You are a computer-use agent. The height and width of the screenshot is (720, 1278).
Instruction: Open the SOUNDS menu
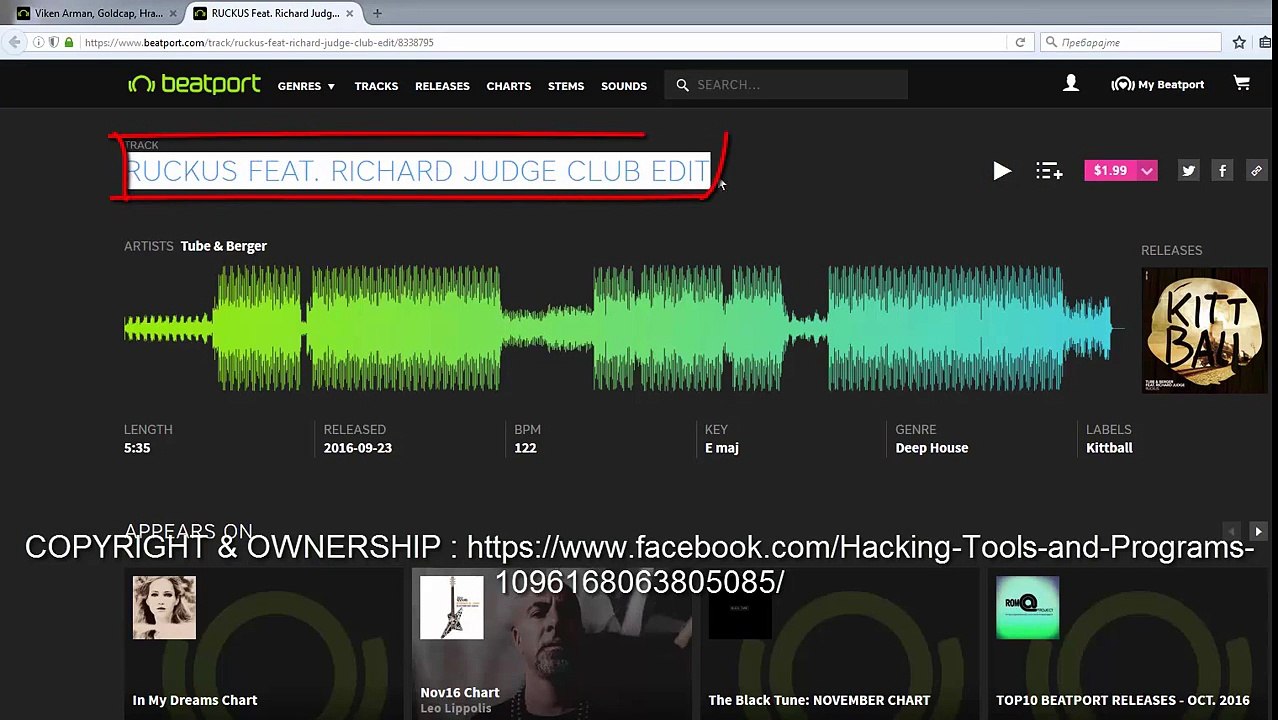pyautogui.click(x=624, y=86)
